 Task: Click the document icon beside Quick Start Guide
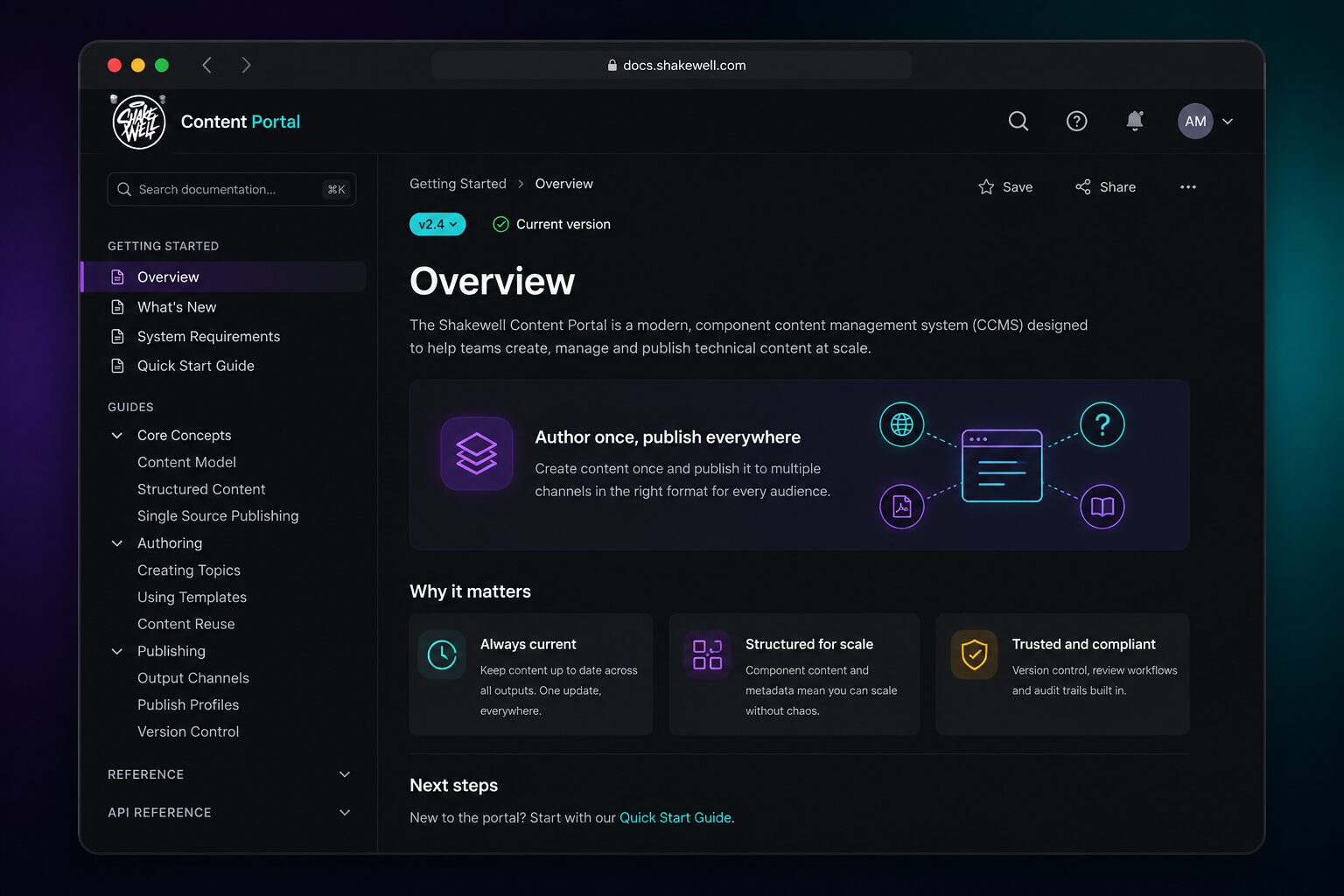(117, 366)
